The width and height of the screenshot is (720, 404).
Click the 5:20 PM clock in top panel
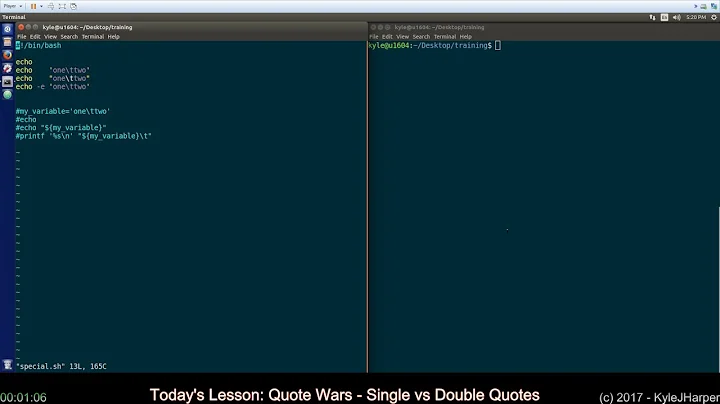click(x=696, y=17)
